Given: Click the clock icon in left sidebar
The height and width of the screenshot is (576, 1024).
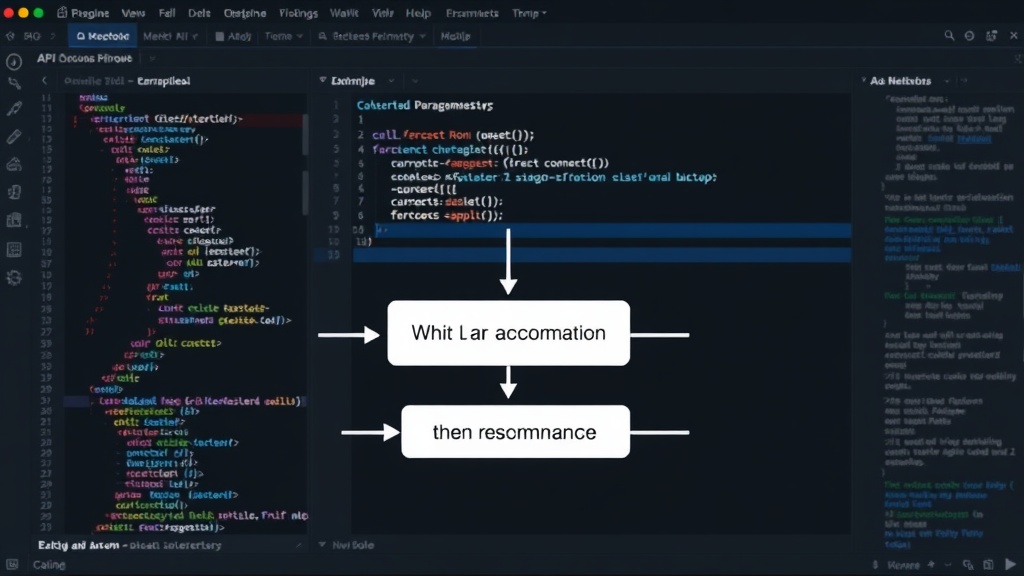Looking at the screenshot, I should click(x=14, y=62).
